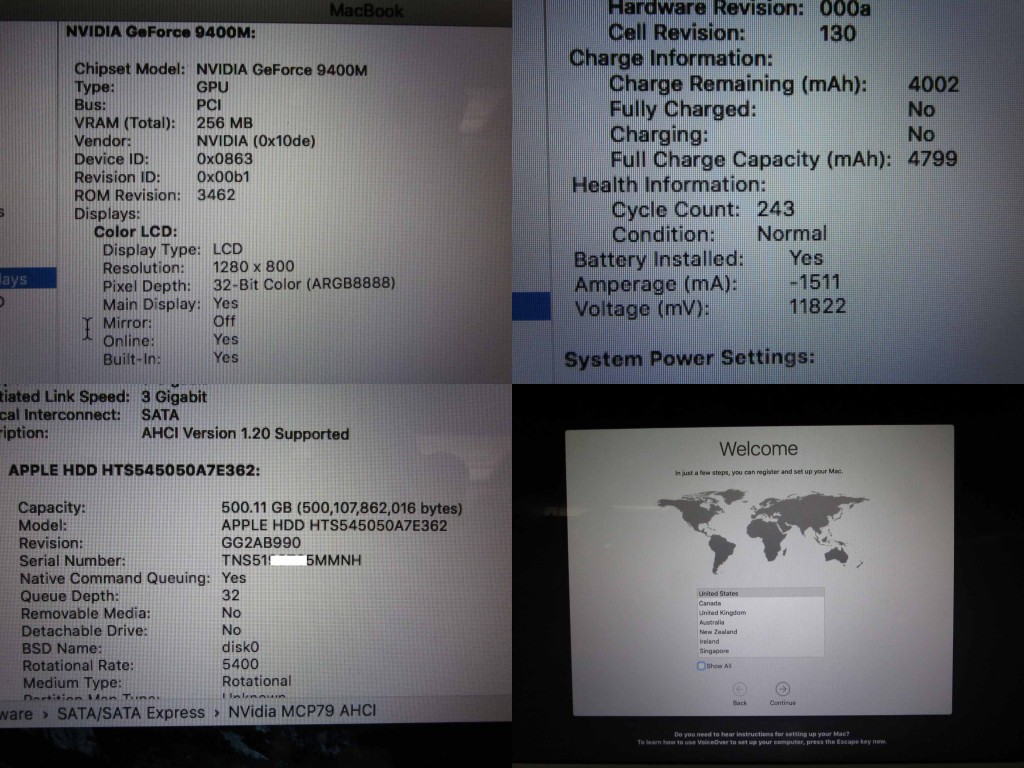Click the Condition value Normal
Viewport: 1024px width, 768px height.
click(x=792, y=234)
